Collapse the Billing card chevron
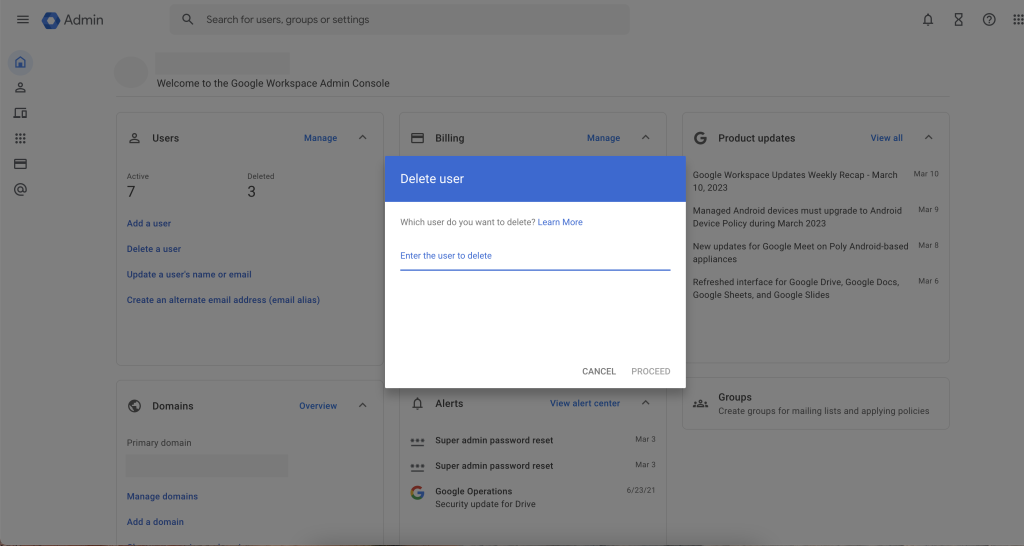The width and height of the screenshot is (1024, 546). [x=645, y=138]
